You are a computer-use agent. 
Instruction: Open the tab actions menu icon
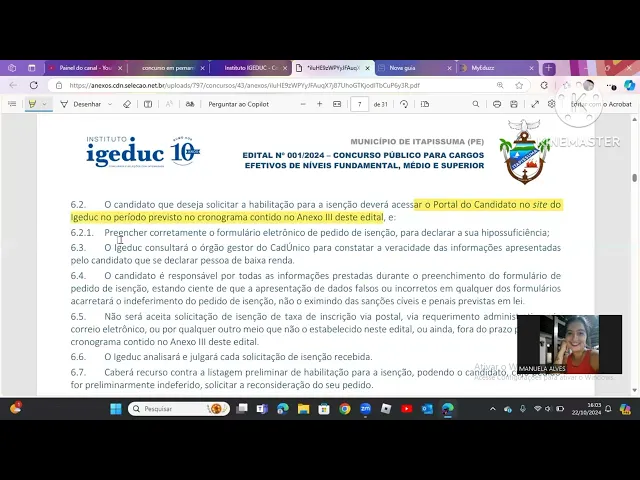[31, 68]
